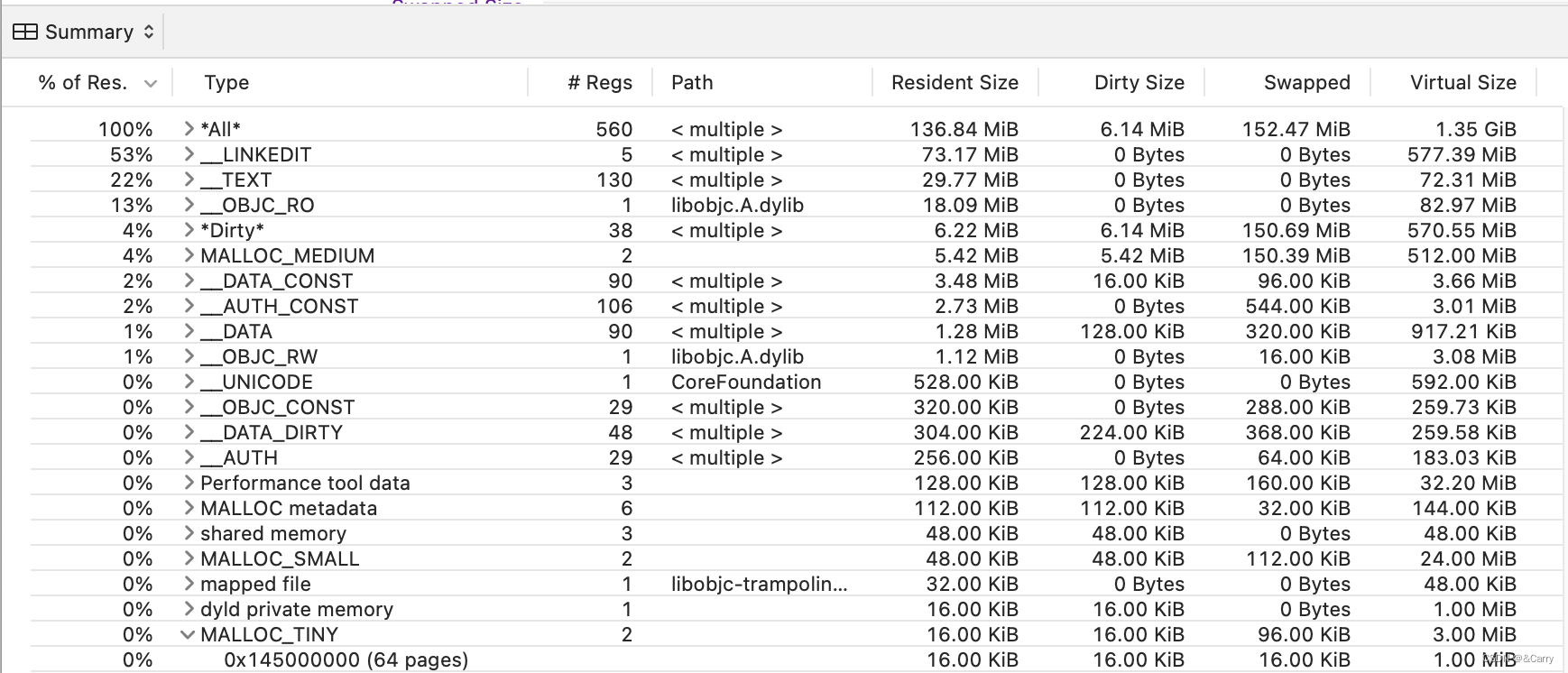Click the 224.00 KiB dirty size value

pyautogui.click(x=1132, y=432)
